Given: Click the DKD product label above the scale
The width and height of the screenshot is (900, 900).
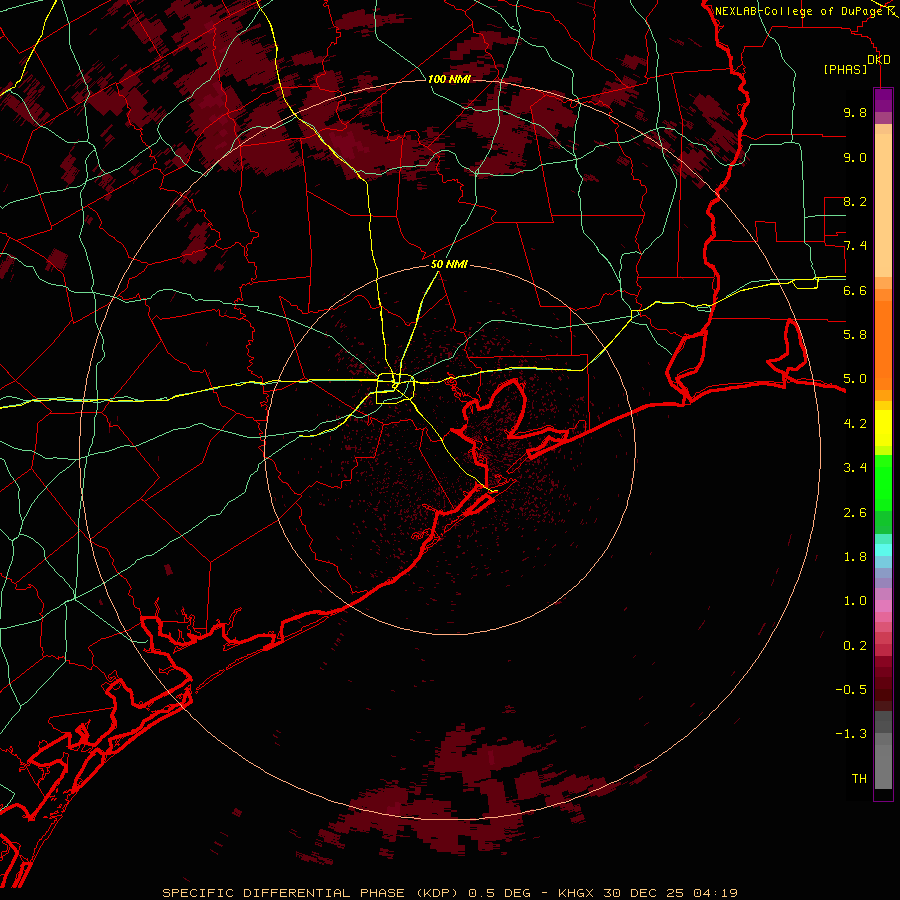Looking at the screenshot, I should coord(879,60).
